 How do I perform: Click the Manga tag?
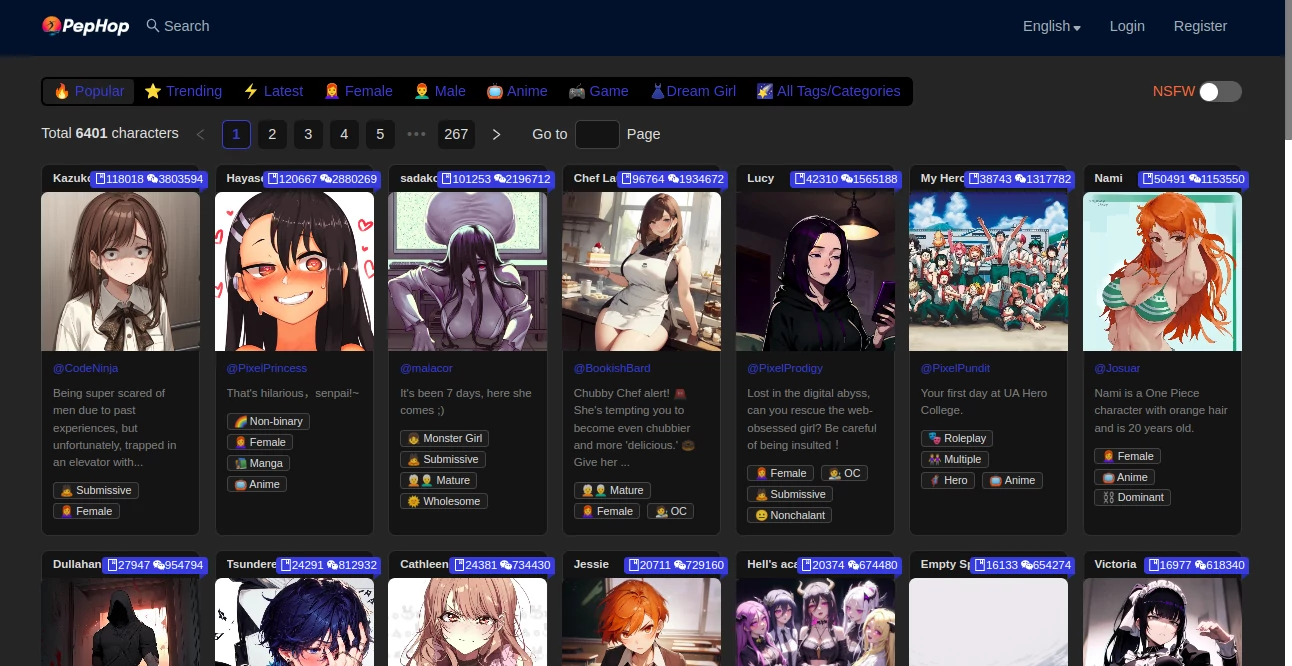click(259, 463)
